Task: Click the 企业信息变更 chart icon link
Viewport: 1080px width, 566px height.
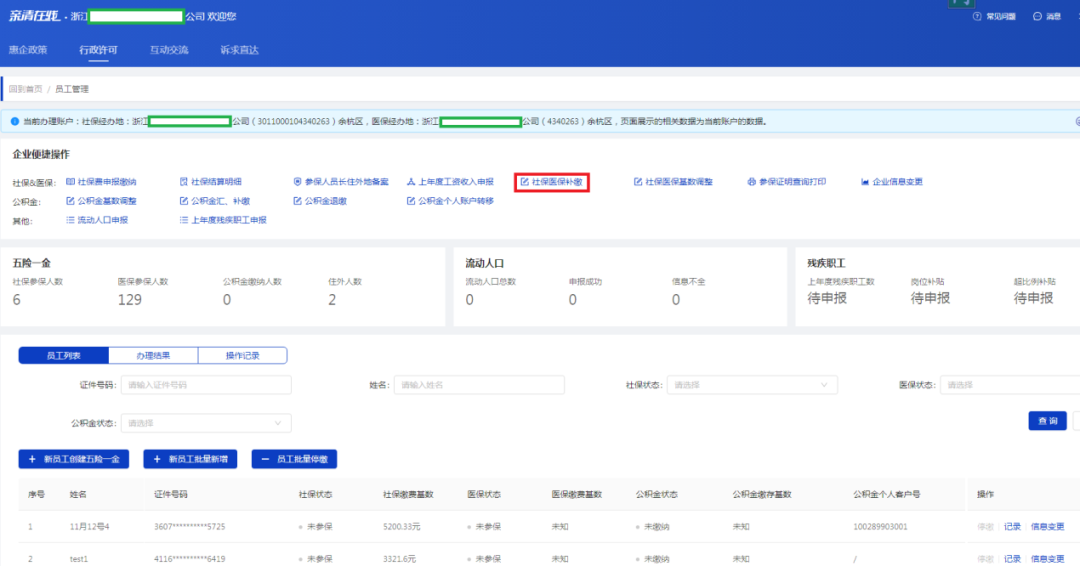Action: 891,182
